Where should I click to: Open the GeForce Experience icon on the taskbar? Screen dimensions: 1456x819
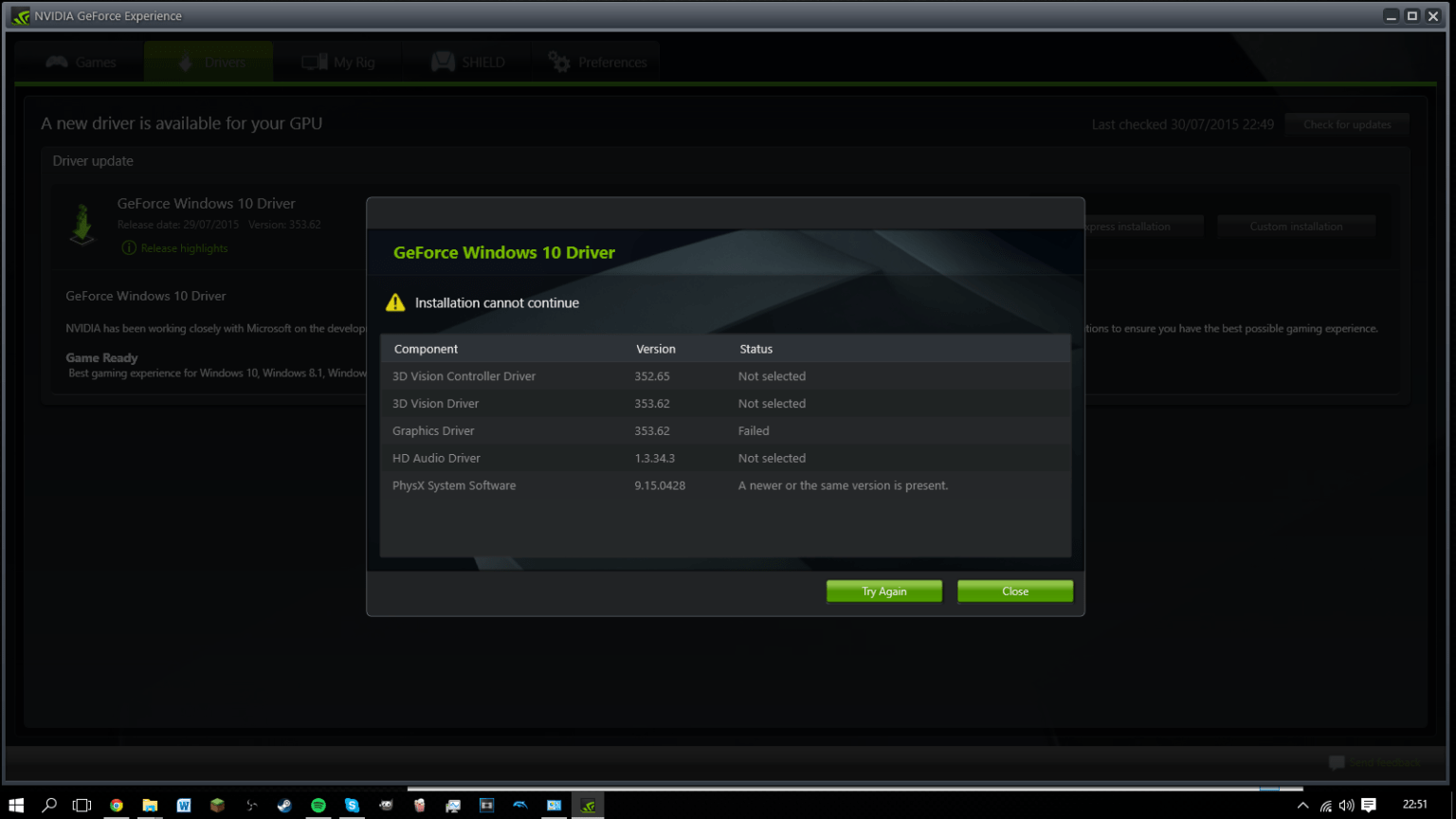[588, 805]
